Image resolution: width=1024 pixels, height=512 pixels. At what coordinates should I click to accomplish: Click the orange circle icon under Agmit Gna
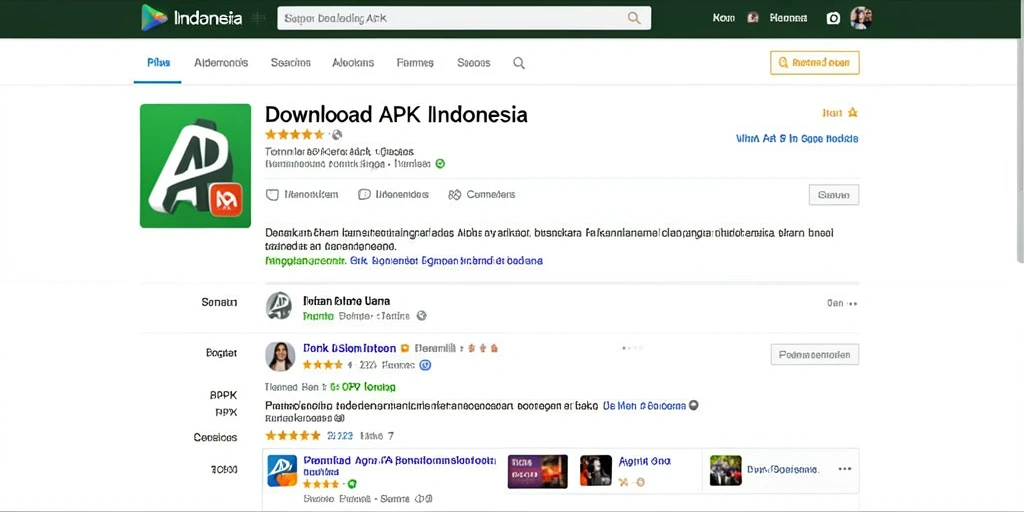click(639, 482)
